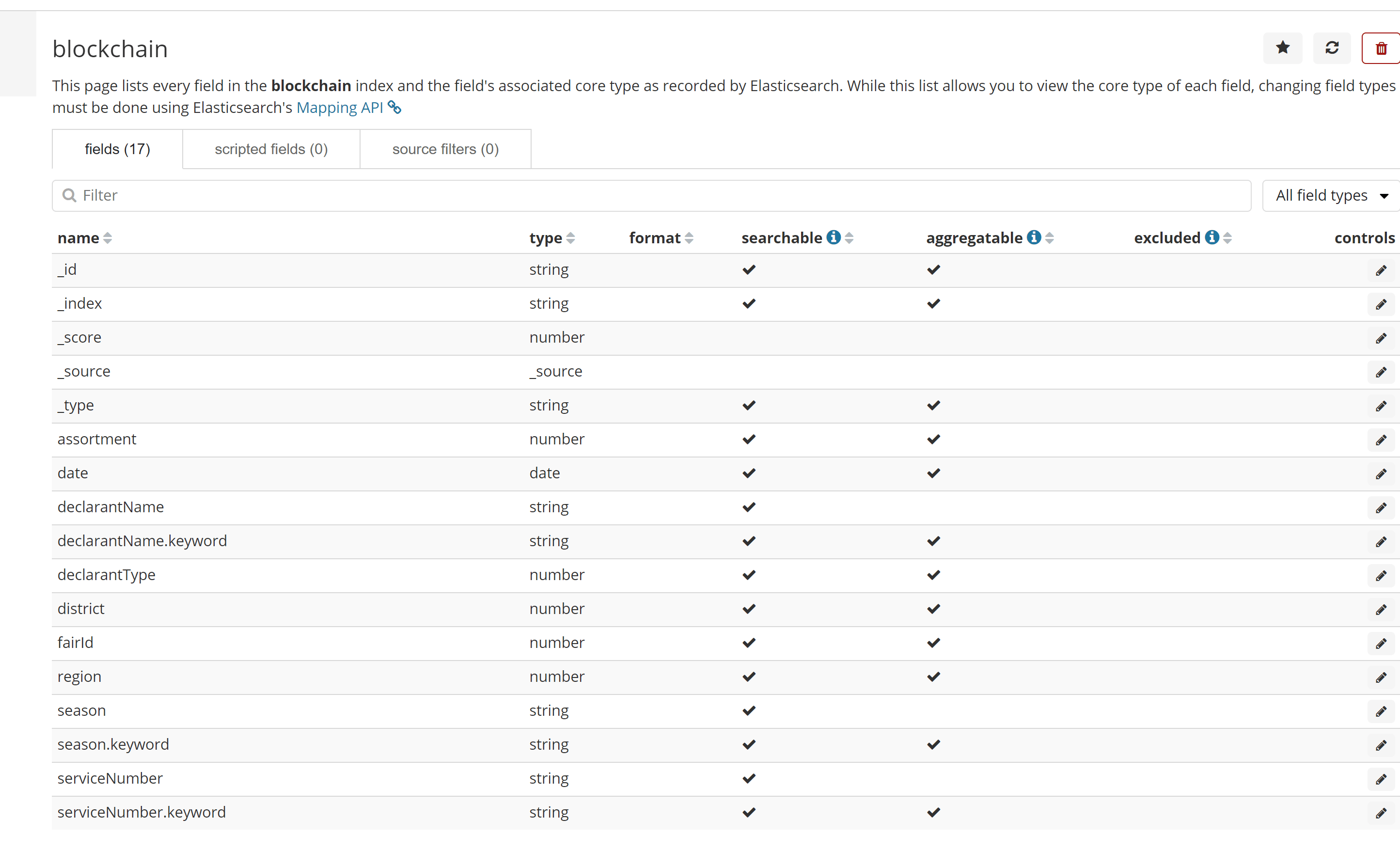Edit the district field
The height and width of the screenshot is (851, 1400).
click(1381, 610)
